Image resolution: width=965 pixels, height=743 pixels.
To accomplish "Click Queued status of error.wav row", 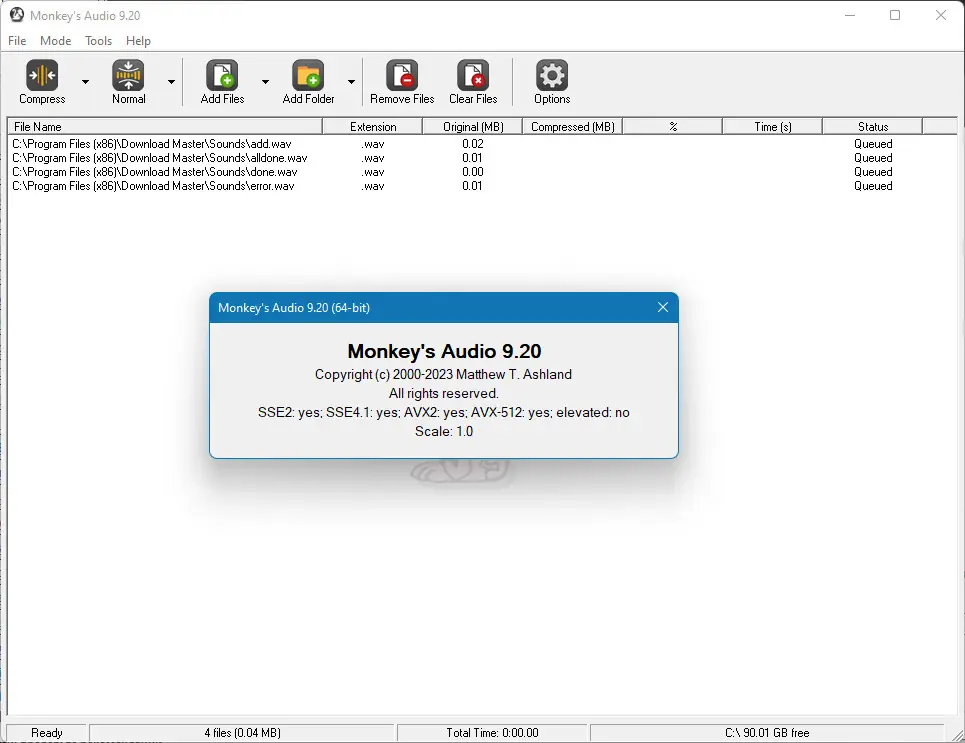I will pos(873,186).
